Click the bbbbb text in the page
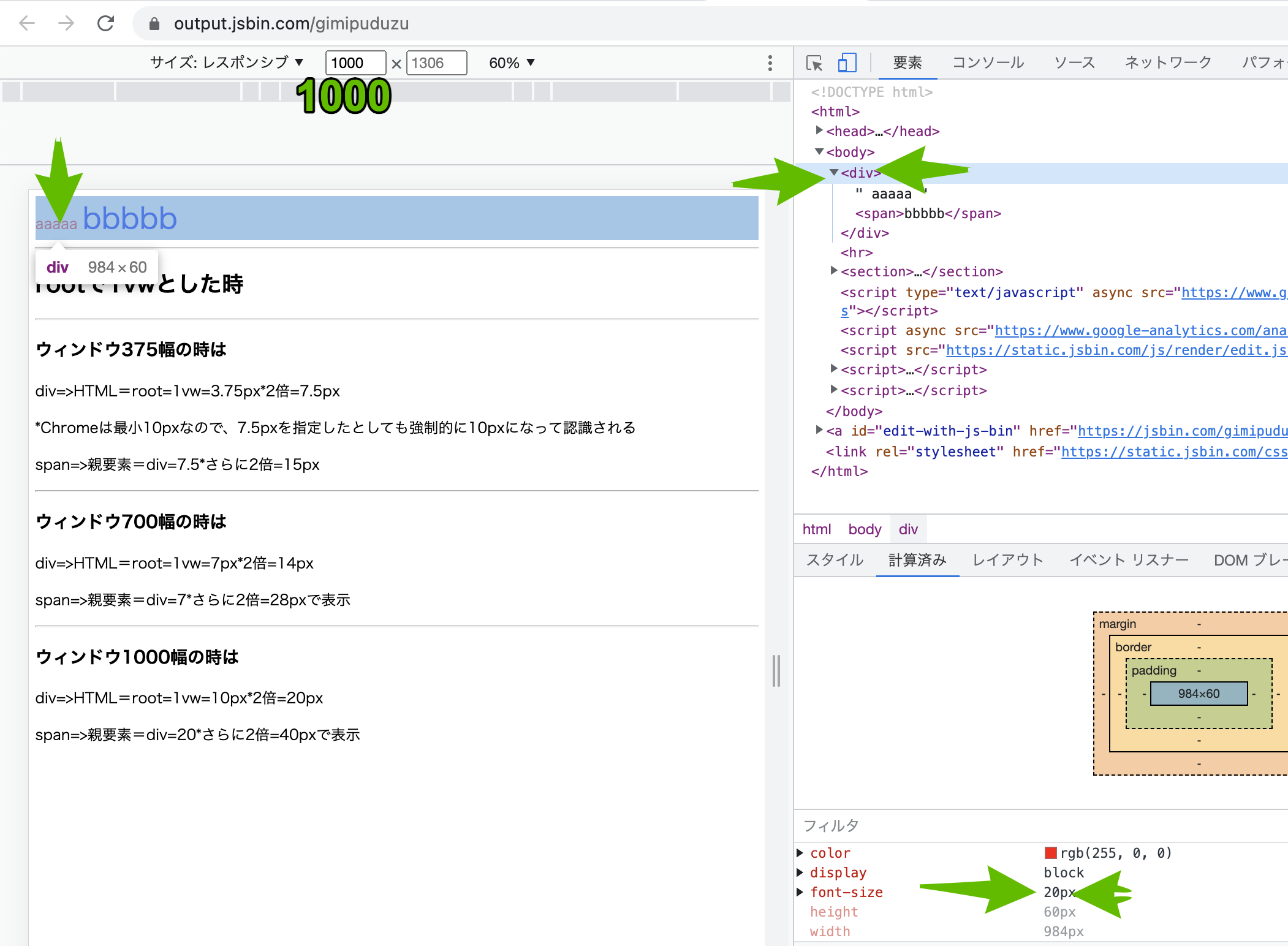 click(x=130, y=219)
